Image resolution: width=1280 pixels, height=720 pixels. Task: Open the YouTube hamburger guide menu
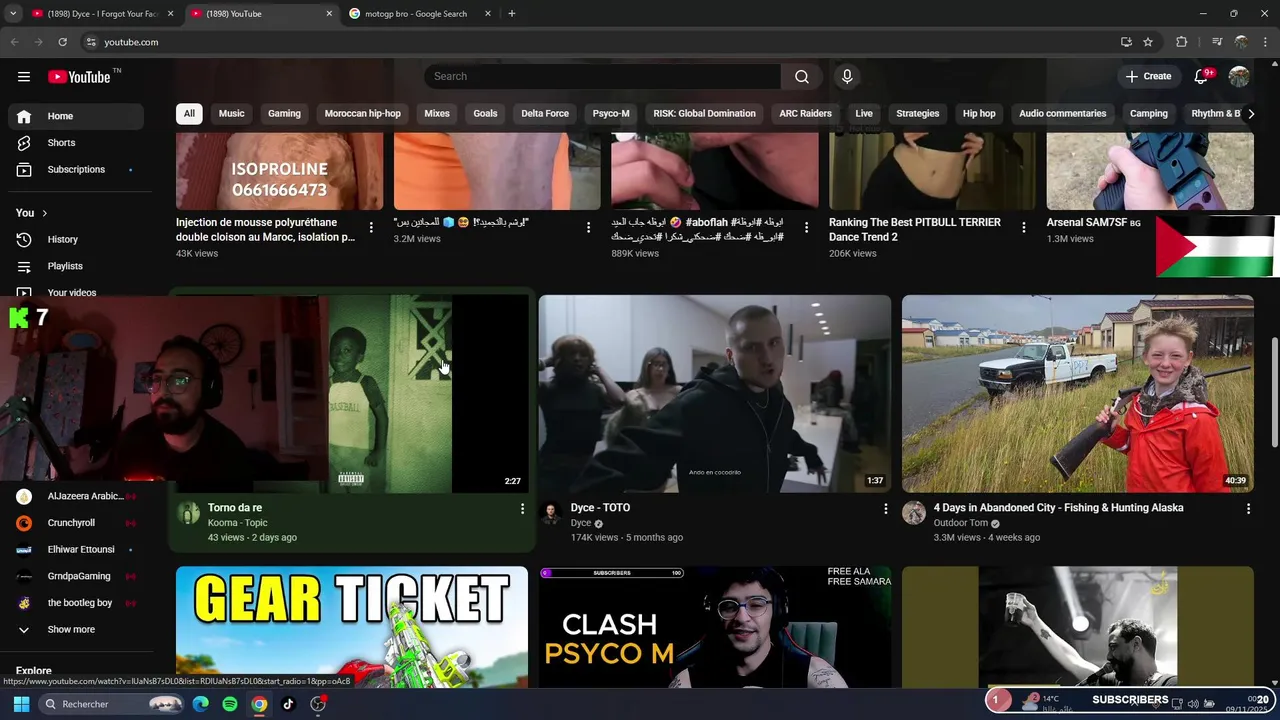(24, 77)
